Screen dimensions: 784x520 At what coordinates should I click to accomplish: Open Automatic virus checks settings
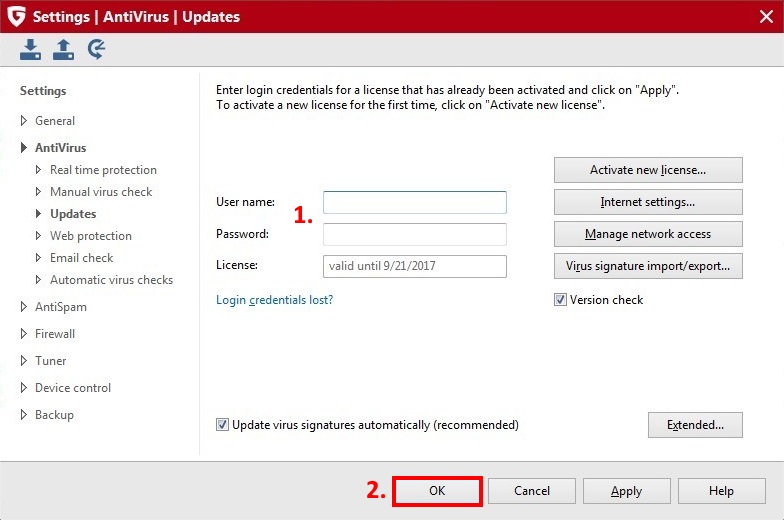click(x=112, y=280)
